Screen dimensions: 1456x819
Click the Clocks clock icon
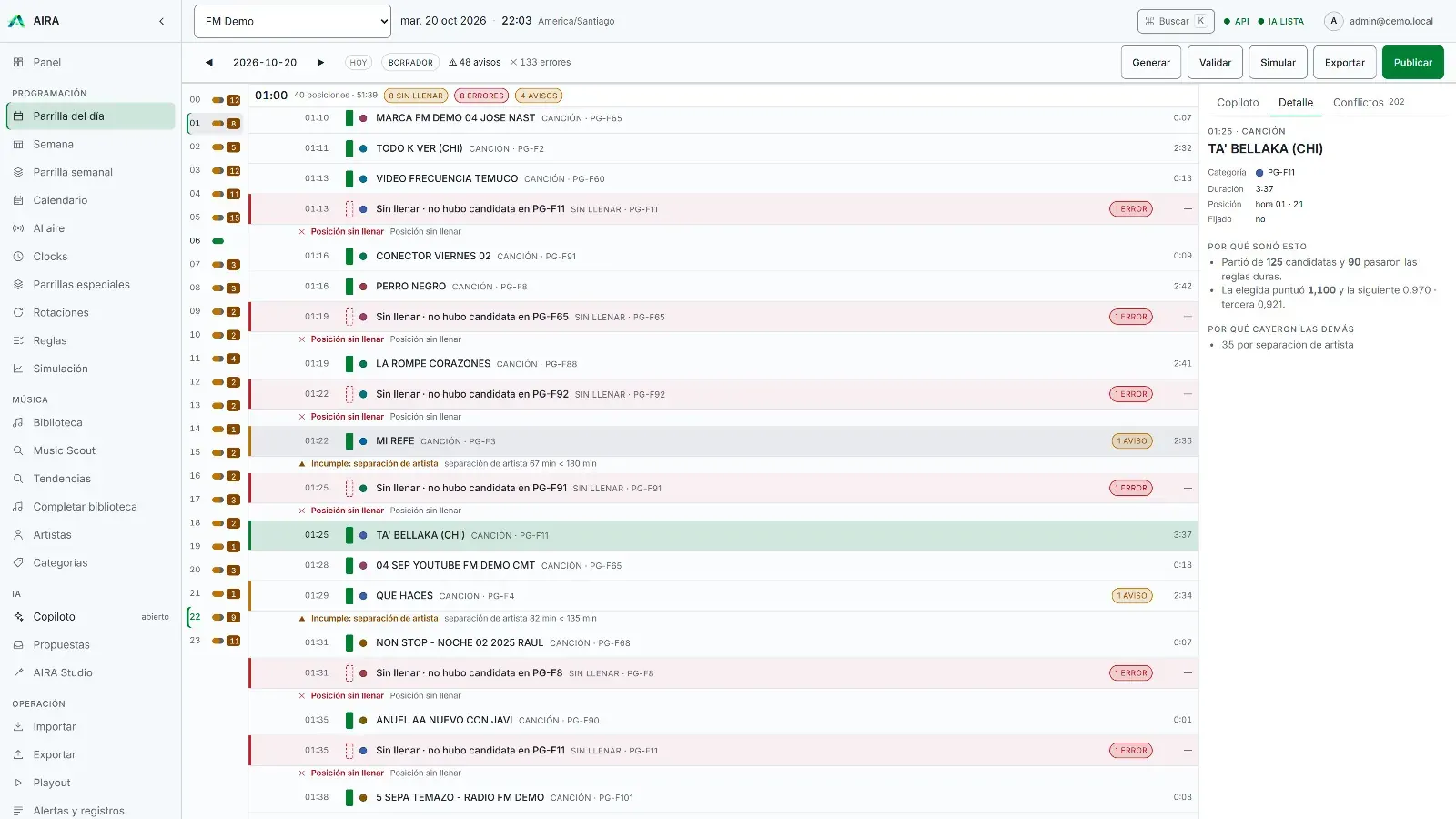click(18, 257)
